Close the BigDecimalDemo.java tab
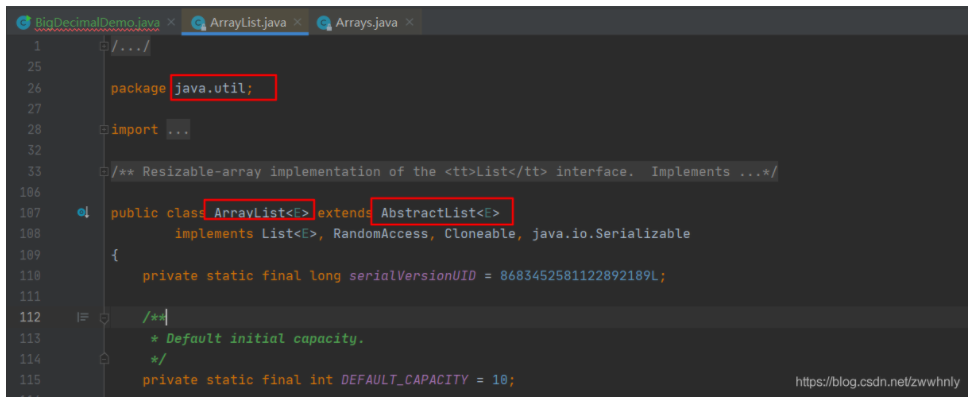Image resolution: width=974 pixels, height=404 pixels. (171, 23)
